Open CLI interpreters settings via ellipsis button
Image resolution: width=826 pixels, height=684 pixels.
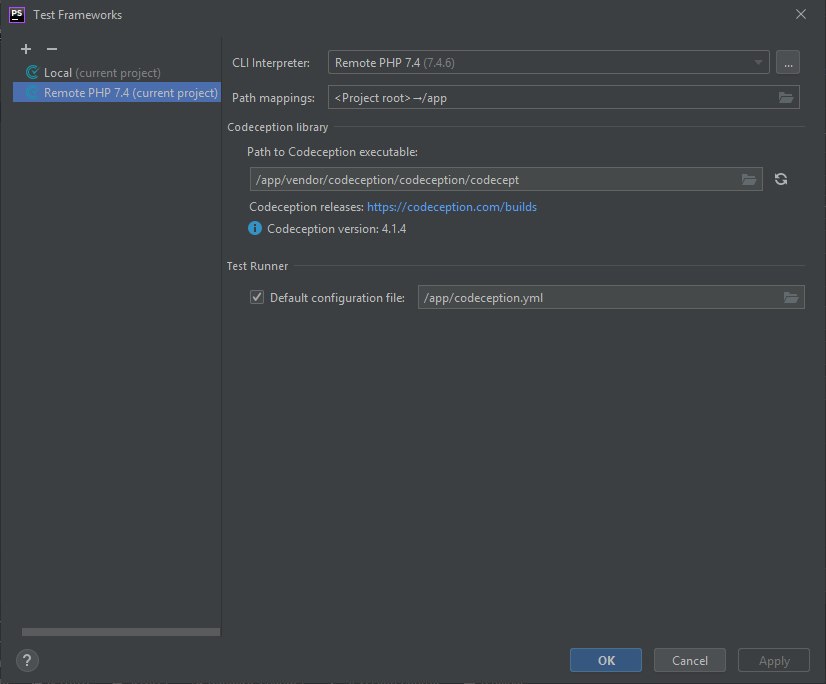pos(788,63)
